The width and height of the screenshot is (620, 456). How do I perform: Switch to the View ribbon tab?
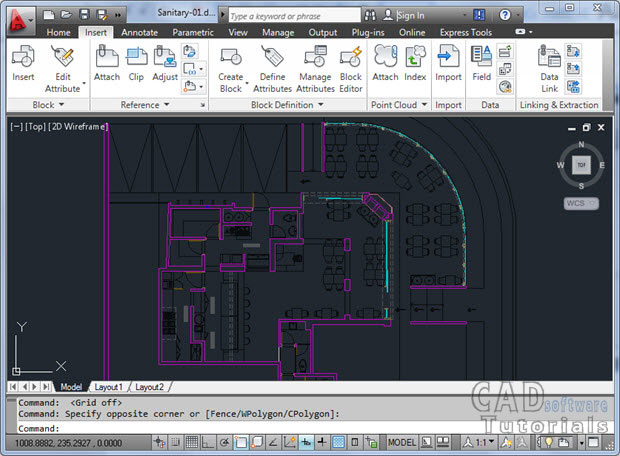click(238, 32)
